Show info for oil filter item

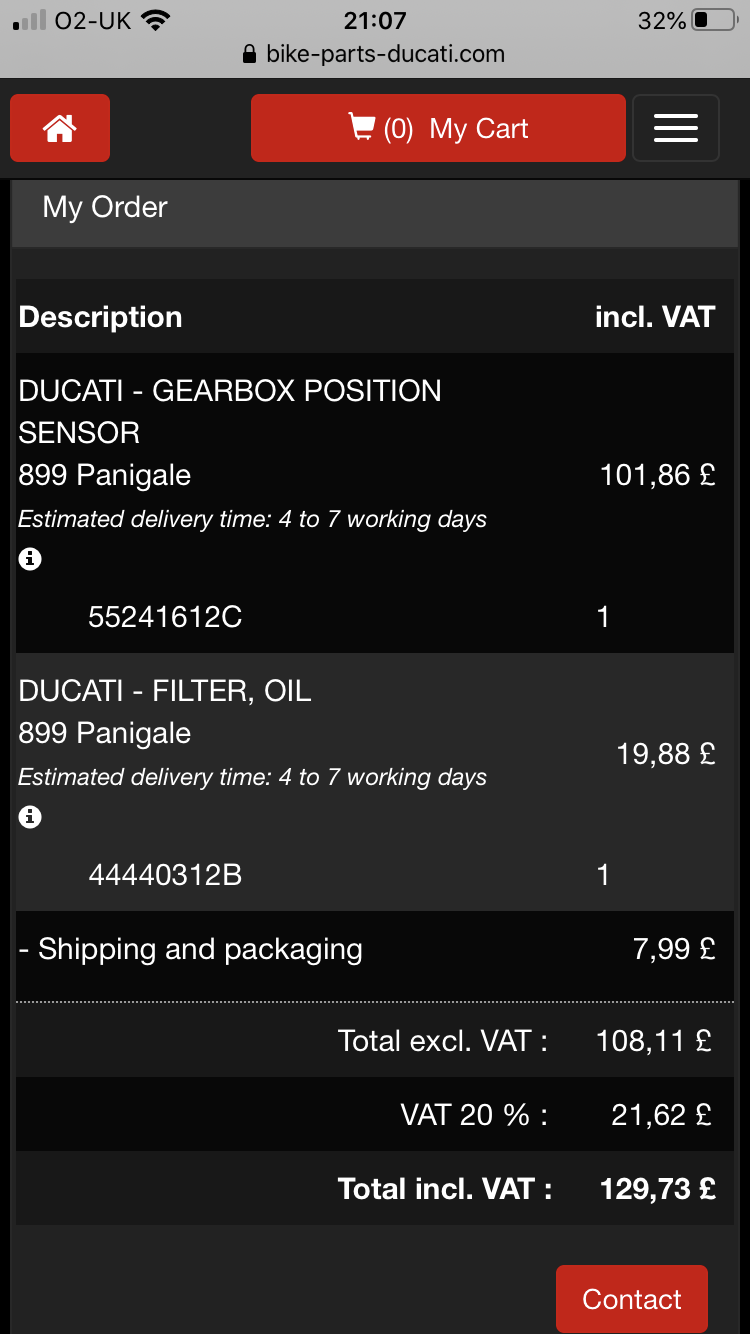point(30,818)
